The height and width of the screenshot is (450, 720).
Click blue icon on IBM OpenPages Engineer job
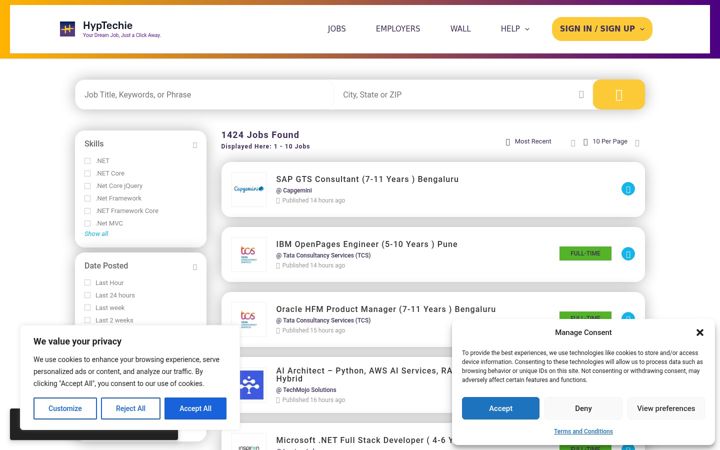click(628, 253)
